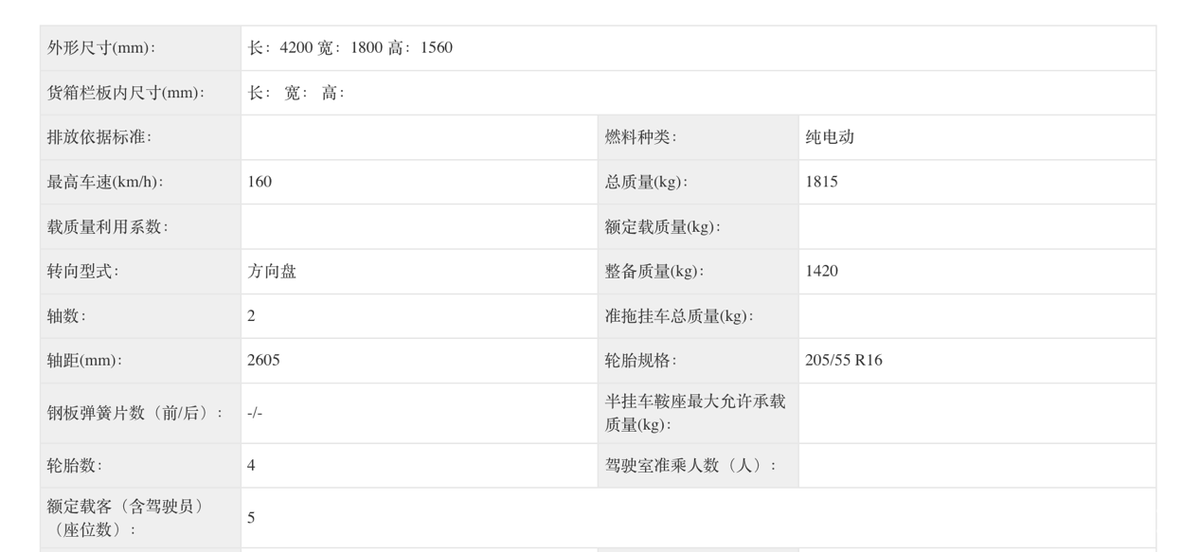Select the 方向盘 steering value

tap(272, 271)
